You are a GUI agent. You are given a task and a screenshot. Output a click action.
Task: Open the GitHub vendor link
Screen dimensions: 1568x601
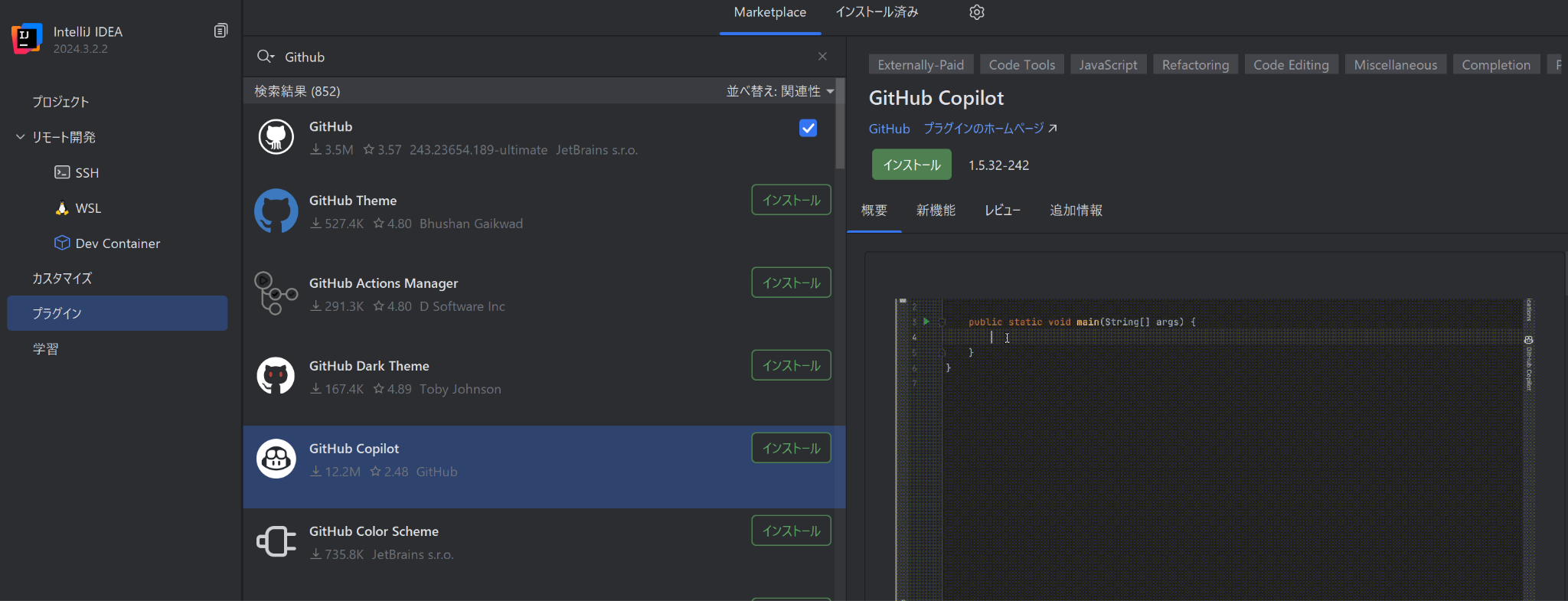pyautogui.click(x=889, y=129)
